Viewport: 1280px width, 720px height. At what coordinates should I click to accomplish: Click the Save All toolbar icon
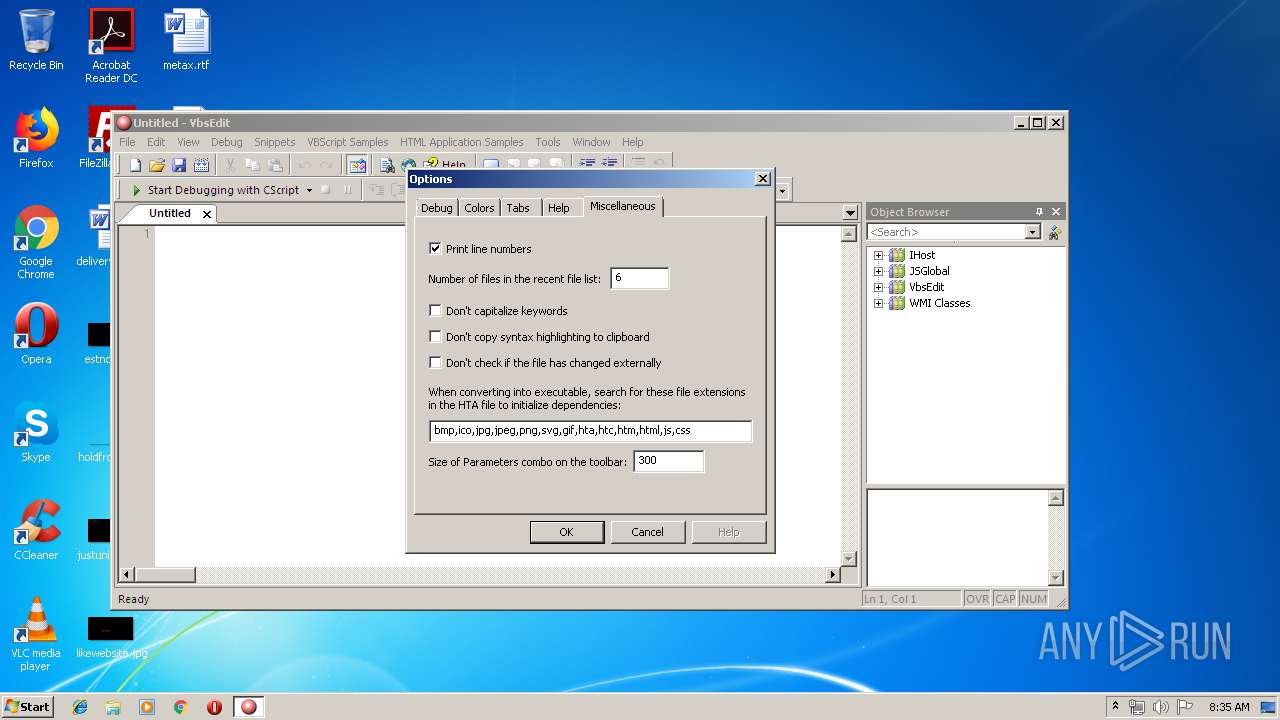click(201, 165)
